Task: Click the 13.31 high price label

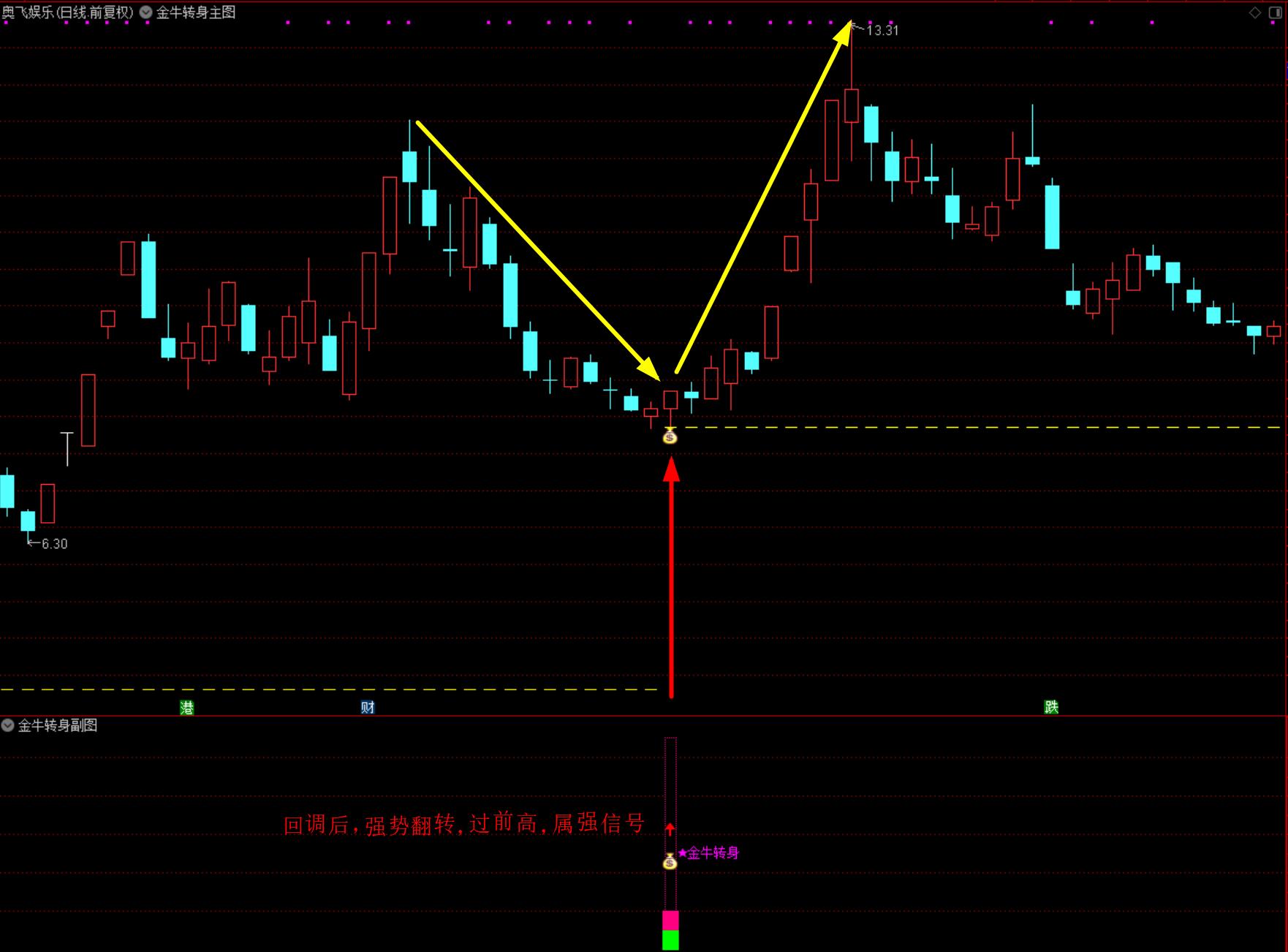Action: point(882,30)
